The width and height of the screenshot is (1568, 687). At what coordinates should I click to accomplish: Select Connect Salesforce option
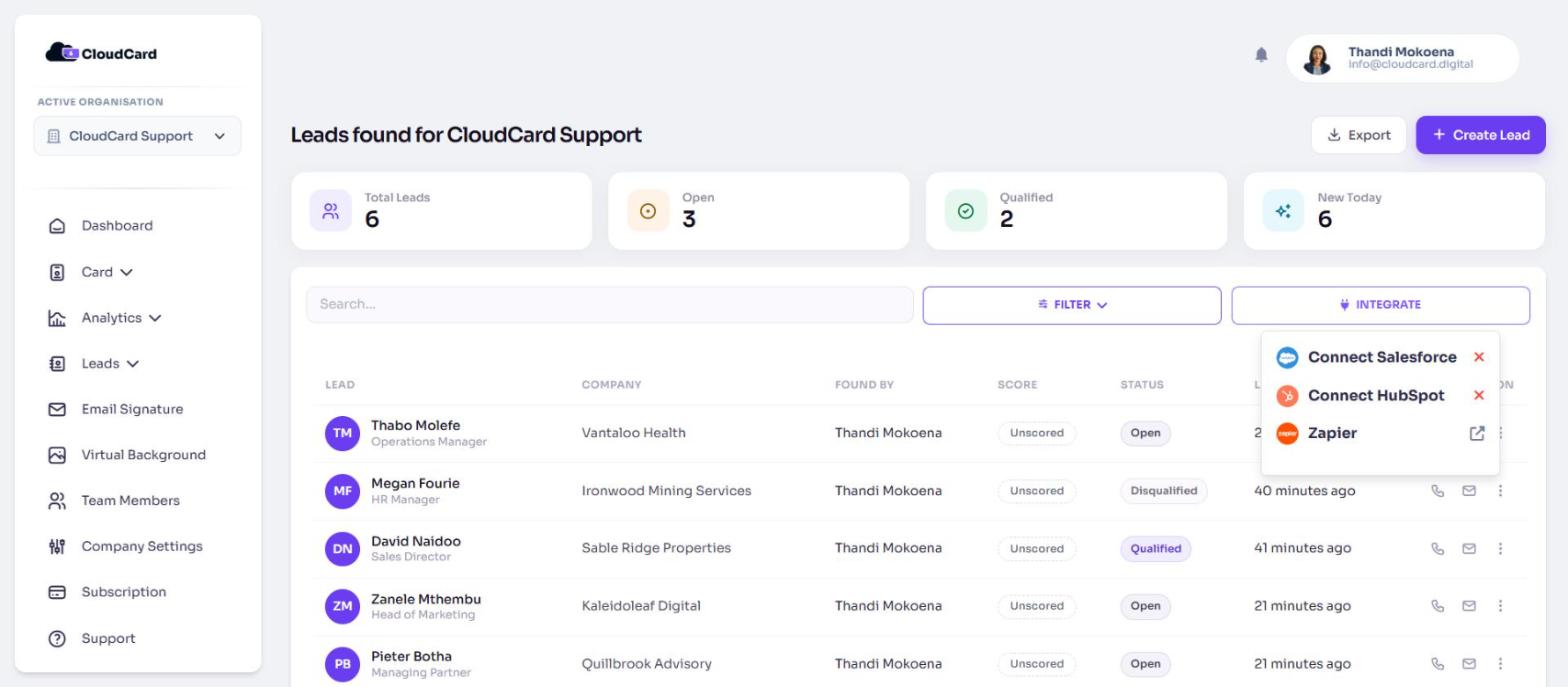tap(1381, 357)
